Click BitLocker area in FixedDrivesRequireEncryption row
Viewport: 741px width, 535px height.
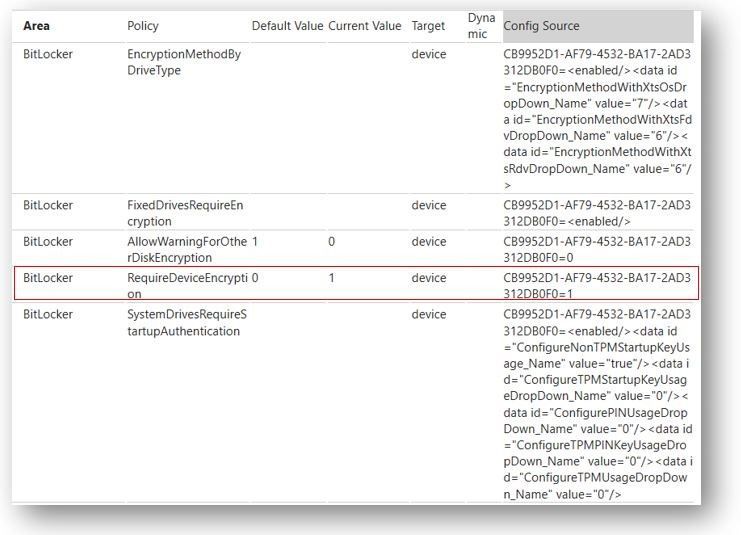click(48, 205)
